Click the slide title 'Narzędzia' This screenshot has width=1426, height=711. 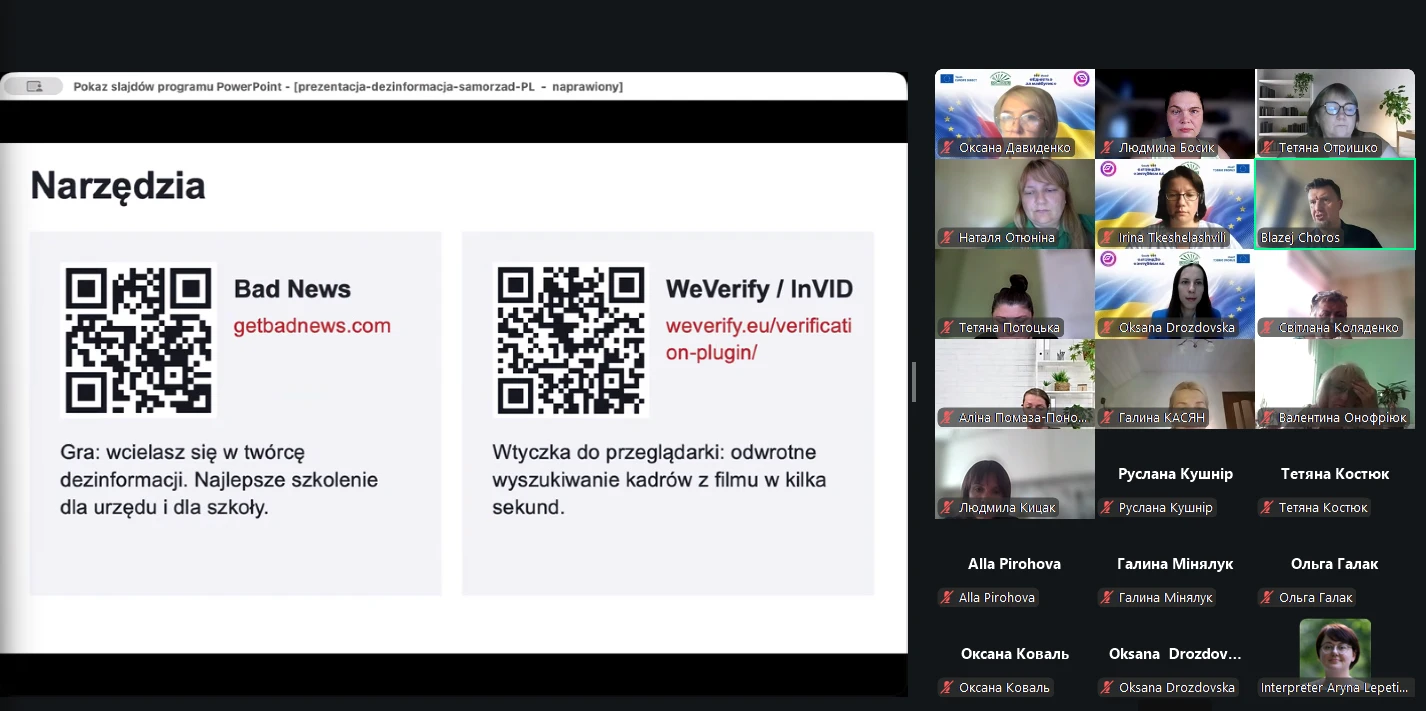[x=118, y=186]
